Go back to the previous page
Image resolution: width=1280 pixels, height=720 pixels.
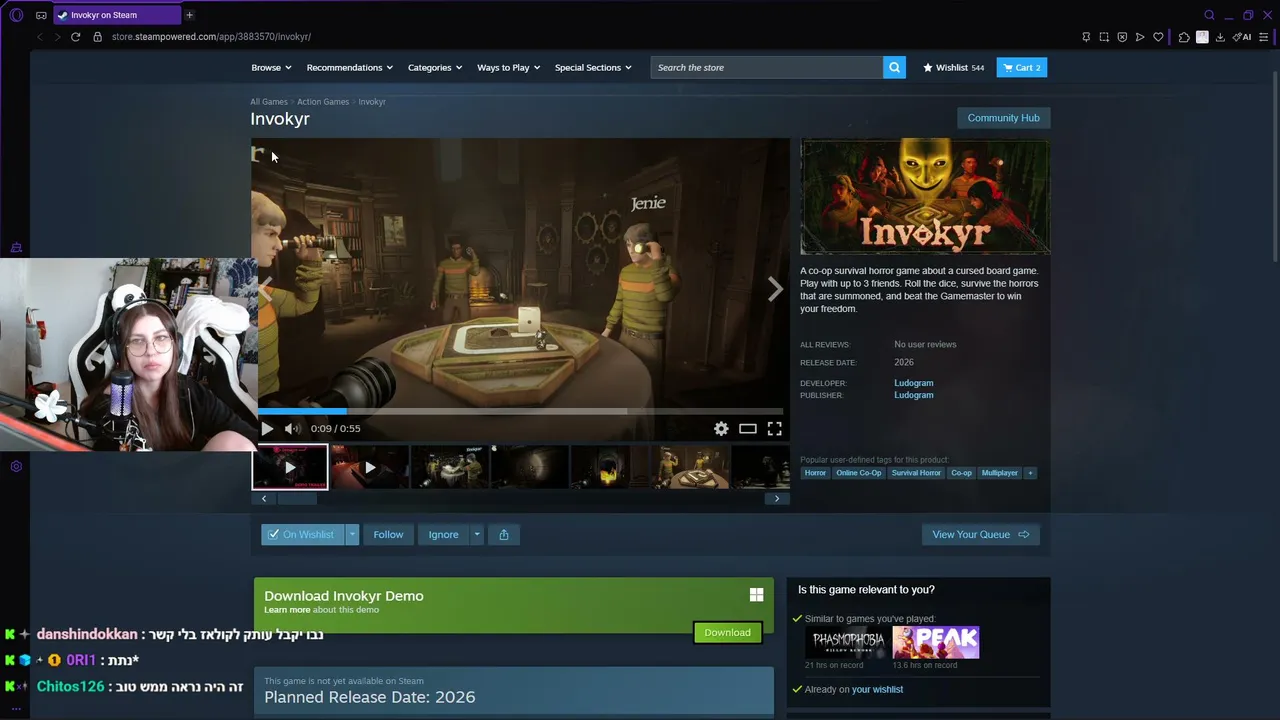[40, 37]
